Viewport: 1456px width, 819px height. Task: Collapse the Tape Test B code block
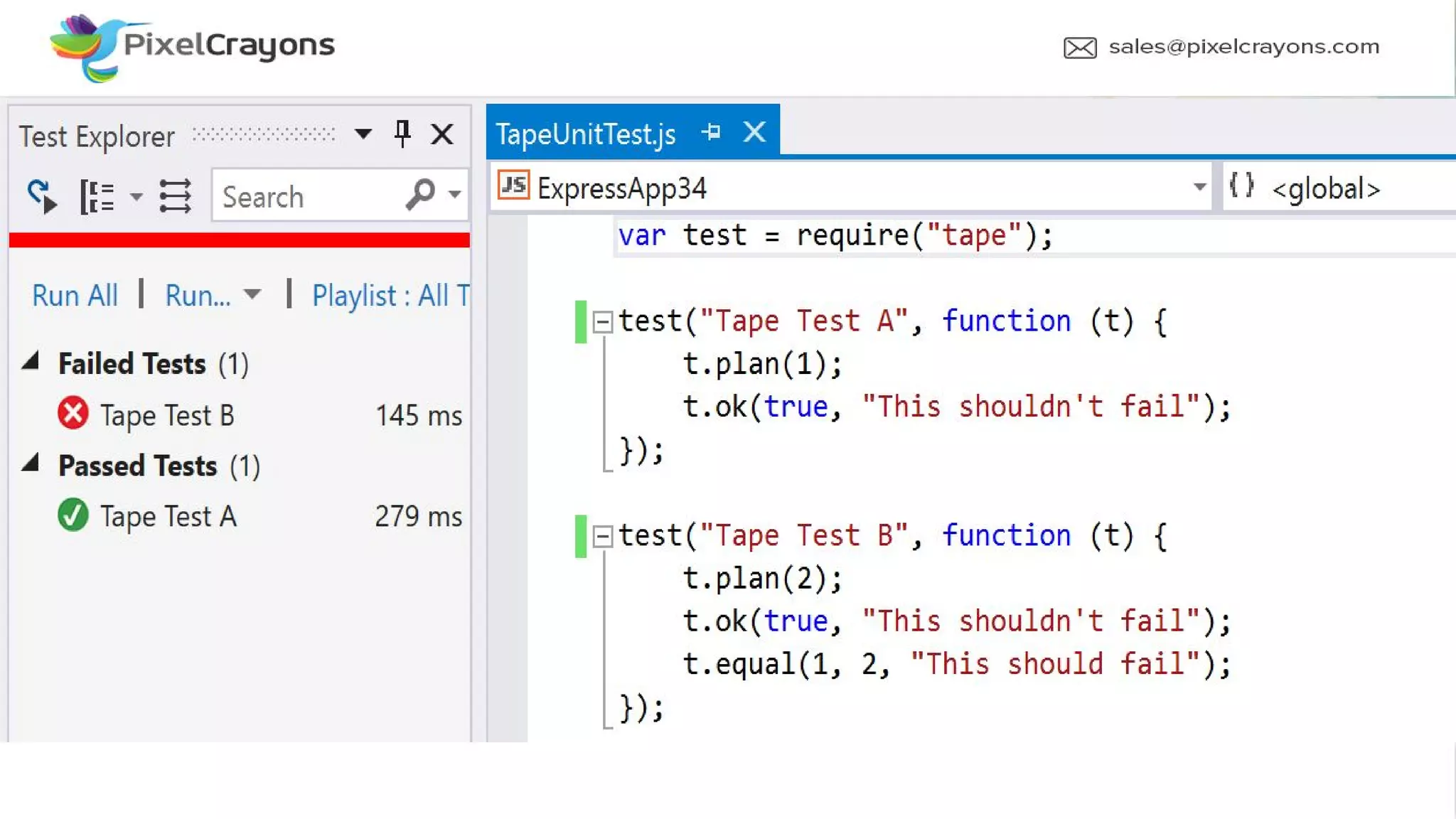click(602, 536)
